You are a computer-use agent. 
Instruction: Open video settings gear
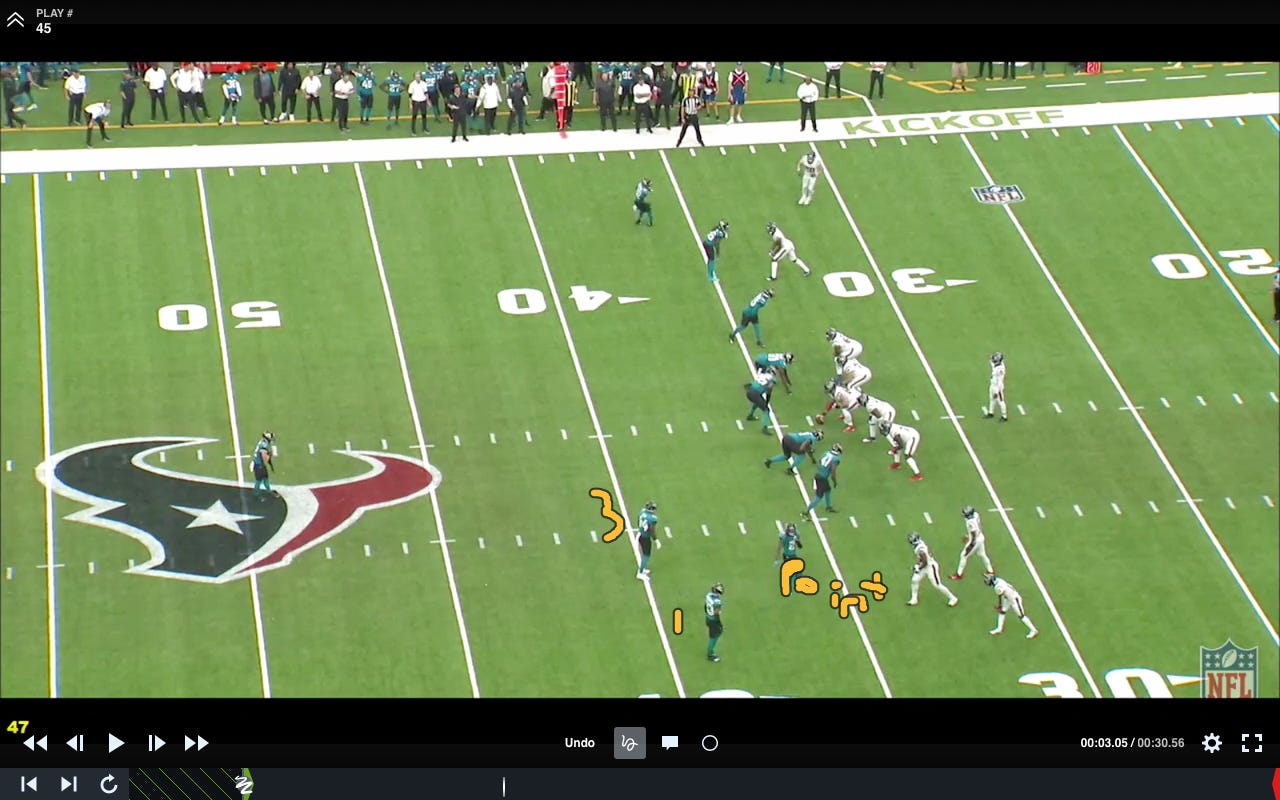click(1212, 743)
